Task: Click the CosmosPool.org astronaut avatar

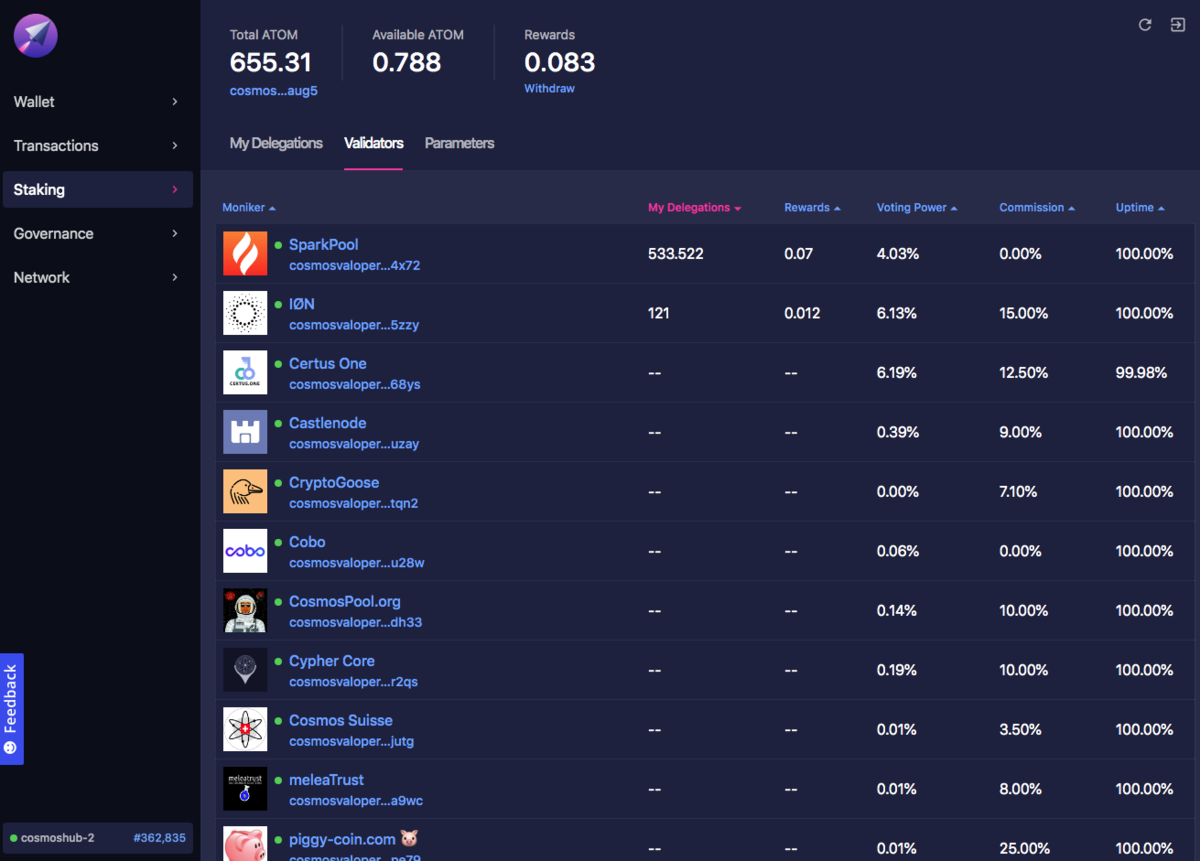Action: 245,611
